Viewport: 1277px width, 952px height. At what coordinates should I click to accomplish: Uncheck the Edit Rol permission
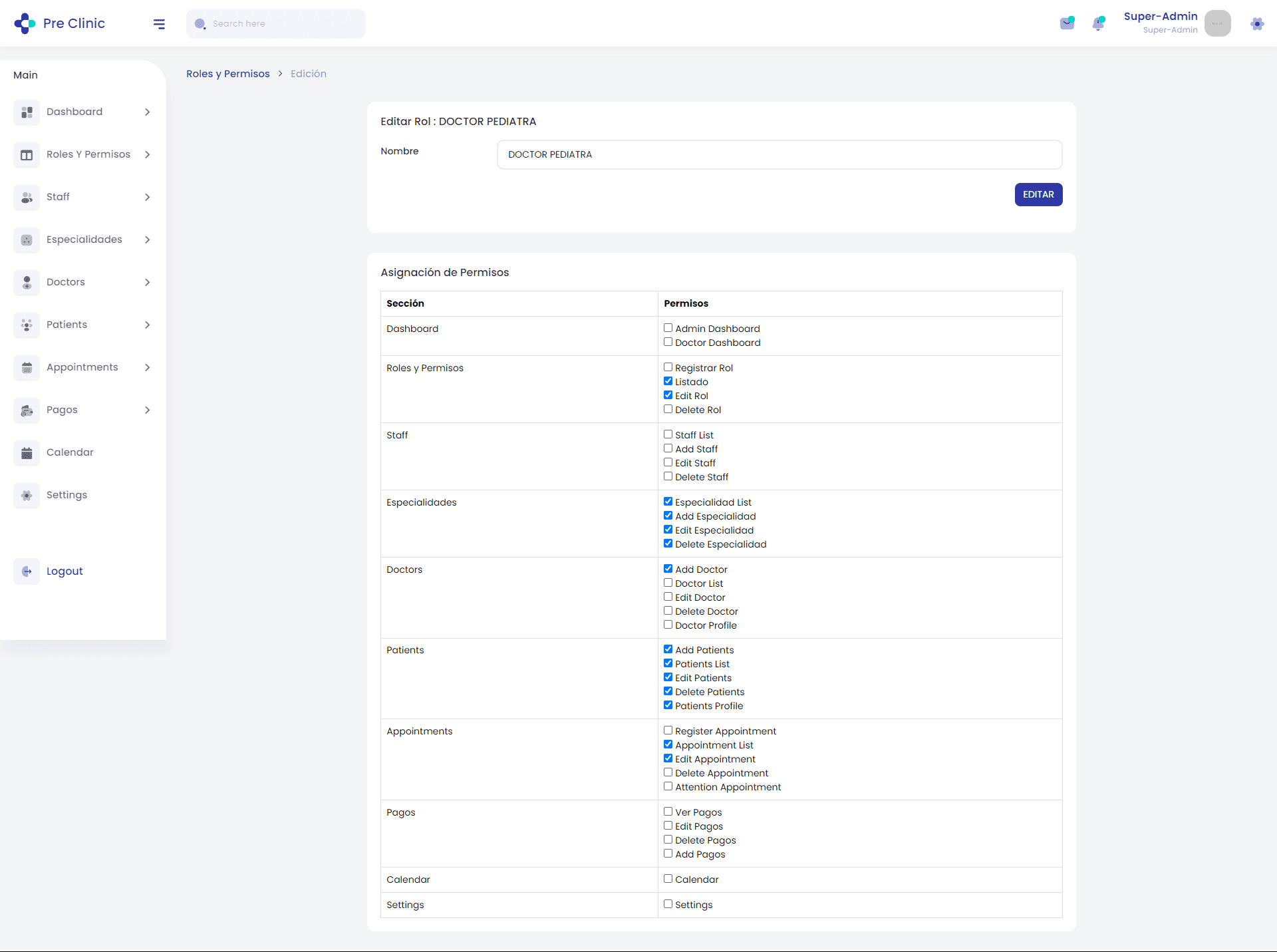[668, 395]
